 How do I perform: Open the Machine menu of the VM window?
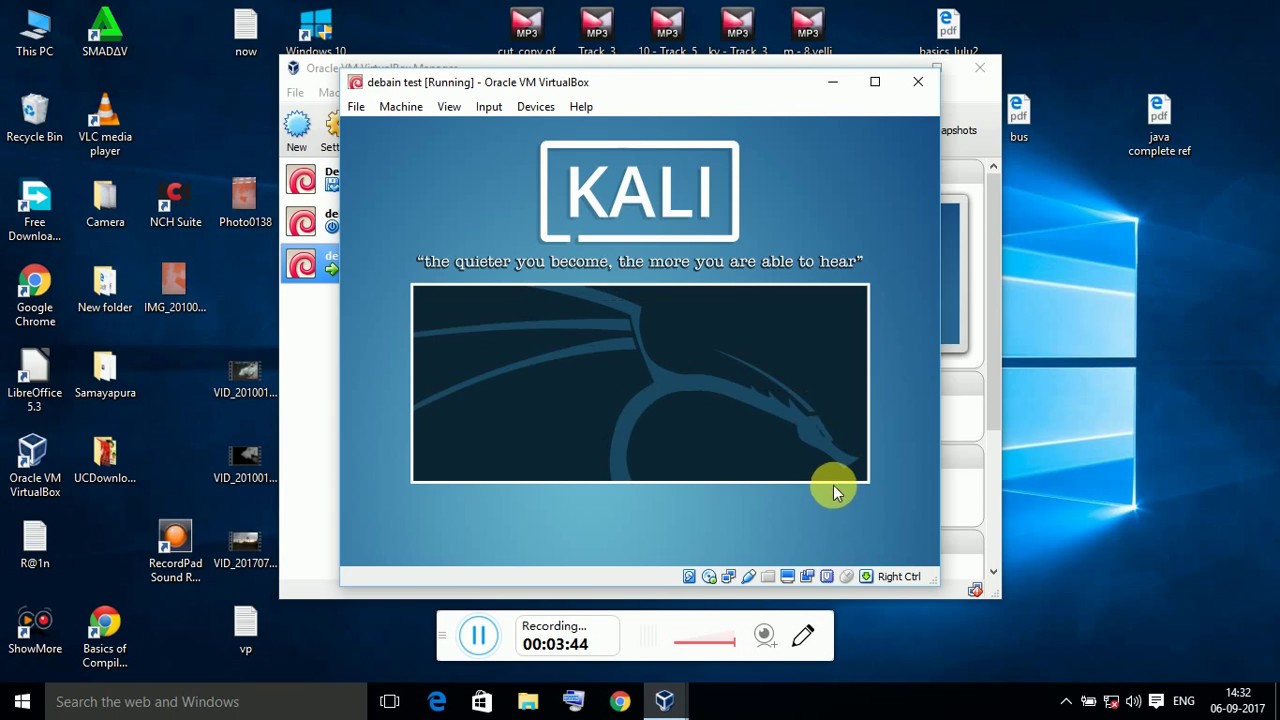click(401, 107)
